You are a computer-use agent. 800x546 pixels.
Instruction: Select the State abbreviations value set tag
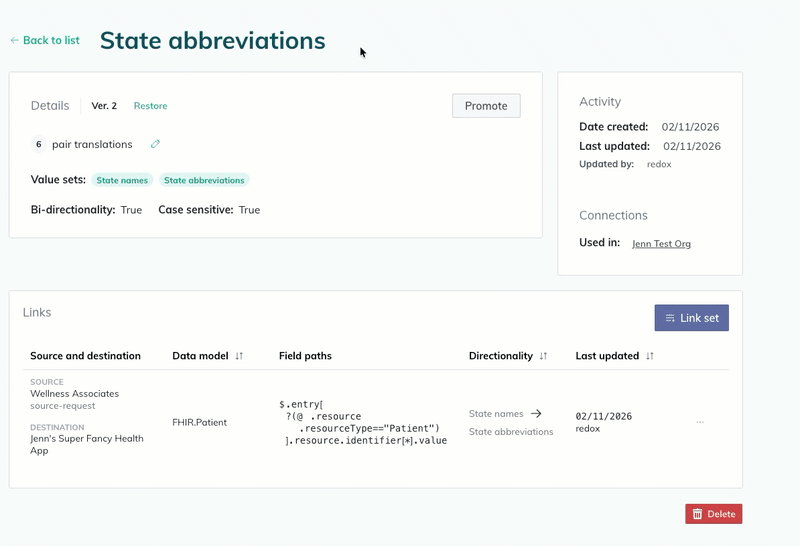click(x=204, y=180)
